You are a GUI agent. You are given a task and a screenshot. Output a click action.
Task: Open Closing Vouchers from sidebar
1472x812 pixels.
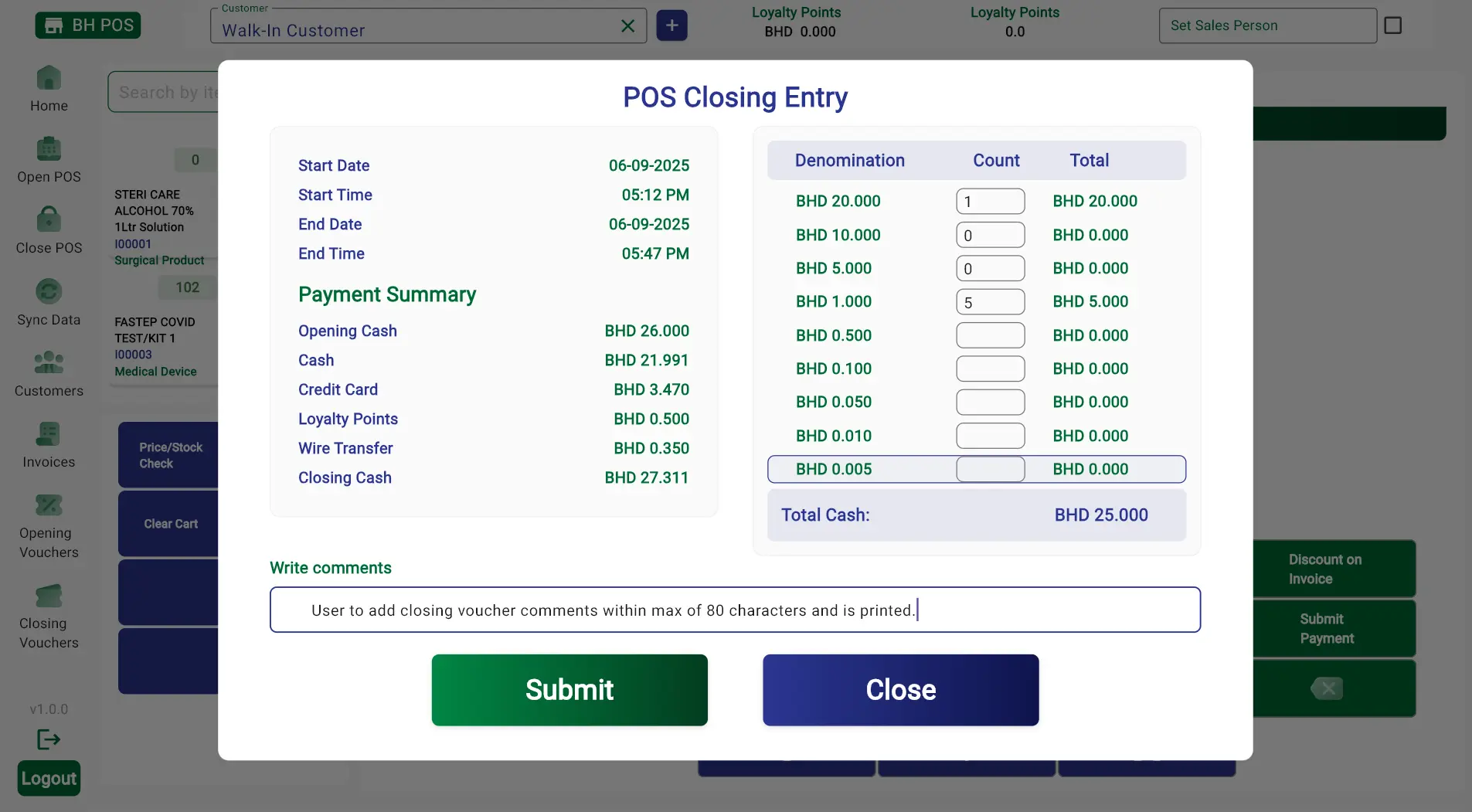pyautogui.click(x=49, y=596)
